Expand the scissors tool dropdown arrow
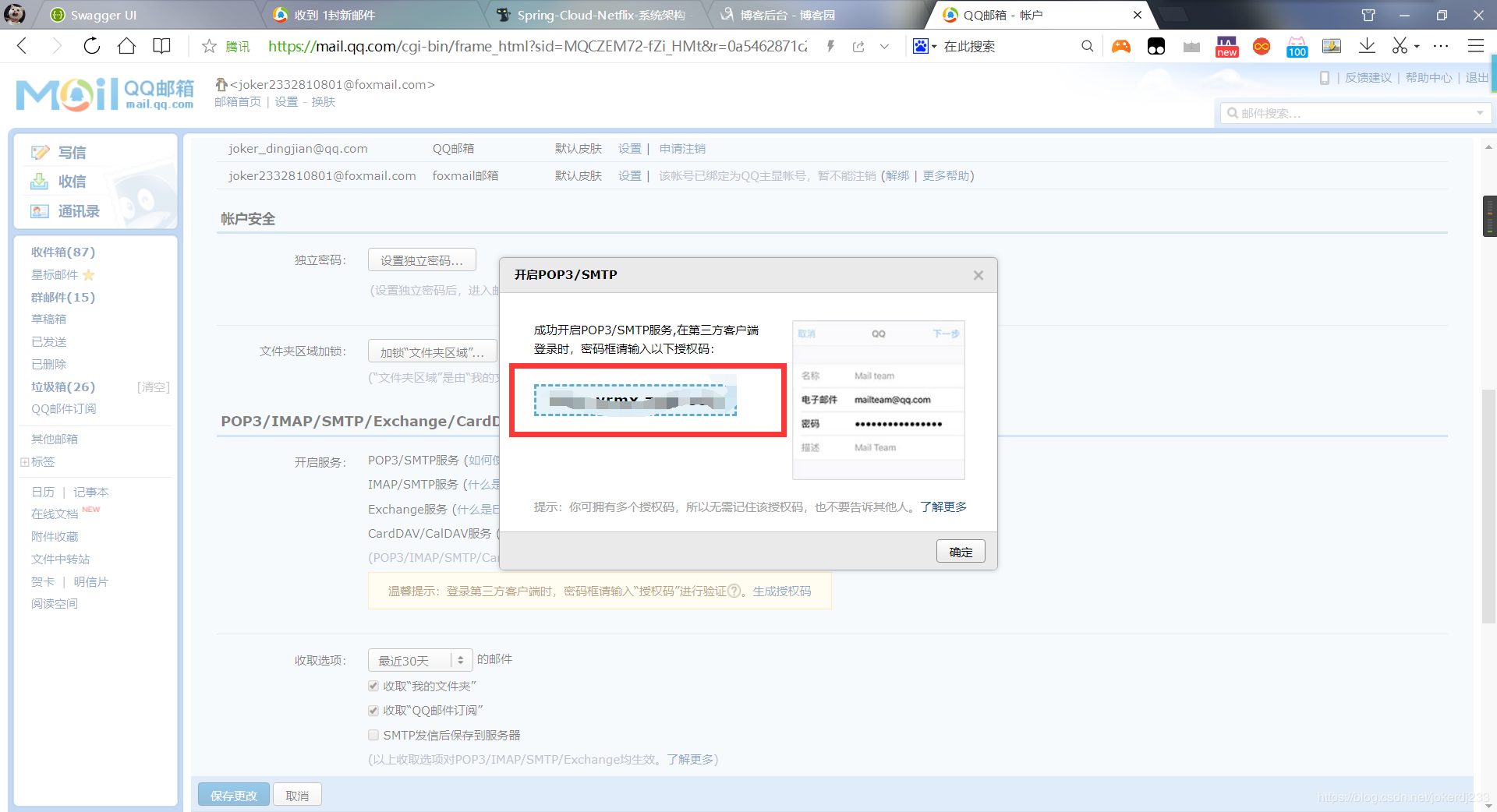 (x=1416, y=47)
